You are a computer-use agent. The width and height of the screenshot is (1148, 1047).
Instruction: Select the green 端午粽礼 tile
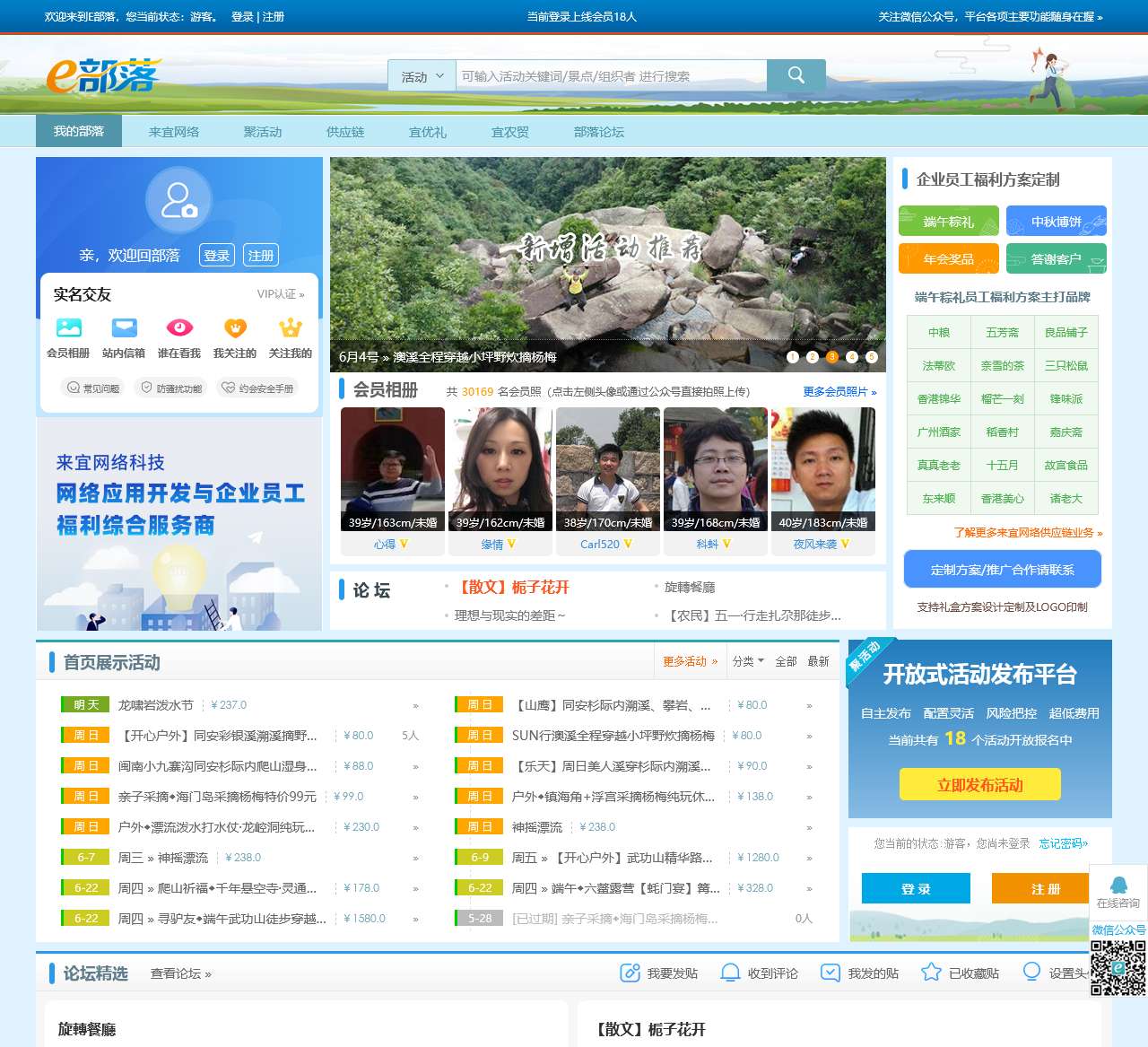(x=949, y=222)
